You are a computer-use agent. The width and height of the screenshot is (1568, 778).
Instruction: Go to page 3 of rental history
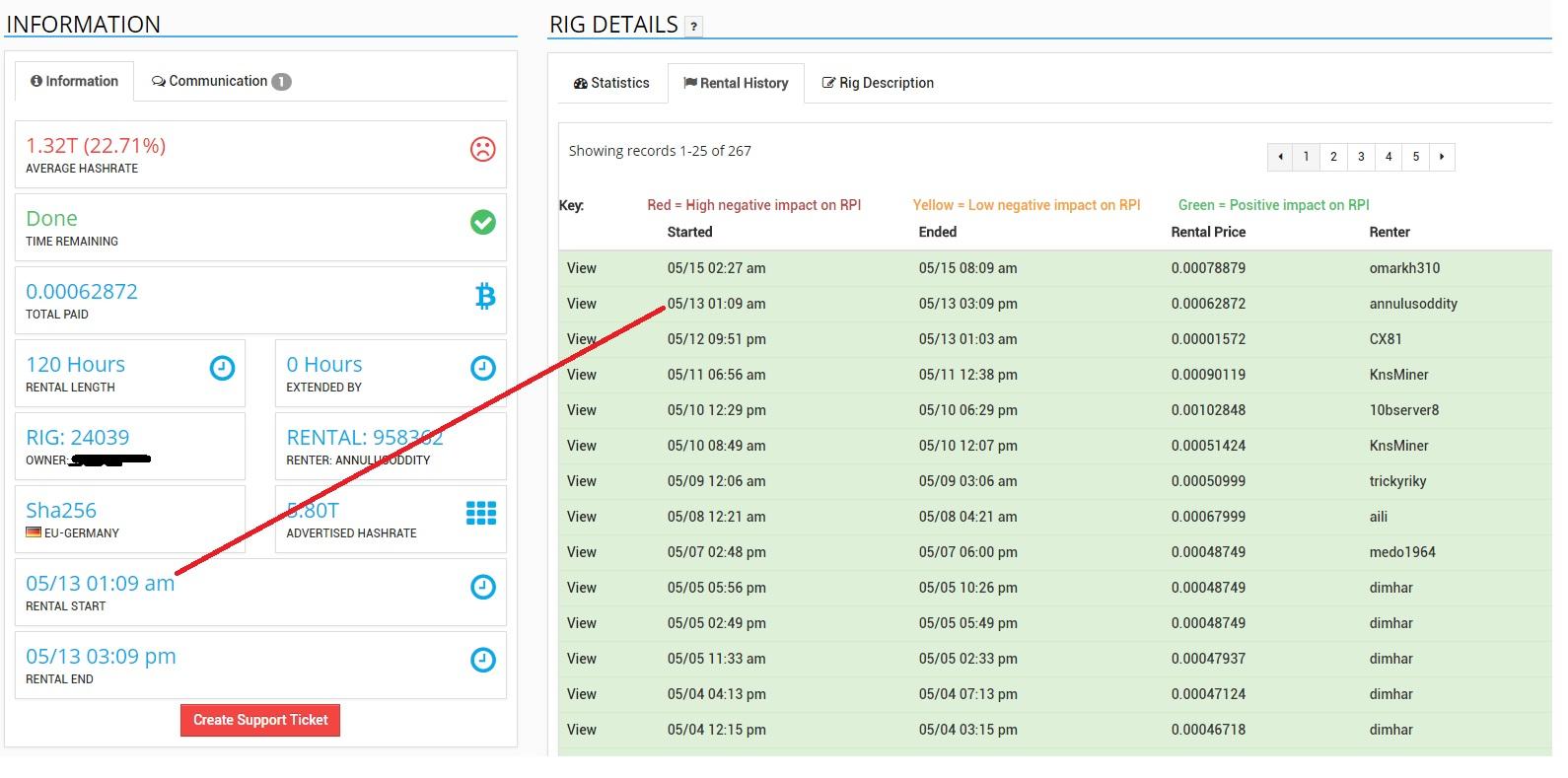click(x=1361, y=157)
